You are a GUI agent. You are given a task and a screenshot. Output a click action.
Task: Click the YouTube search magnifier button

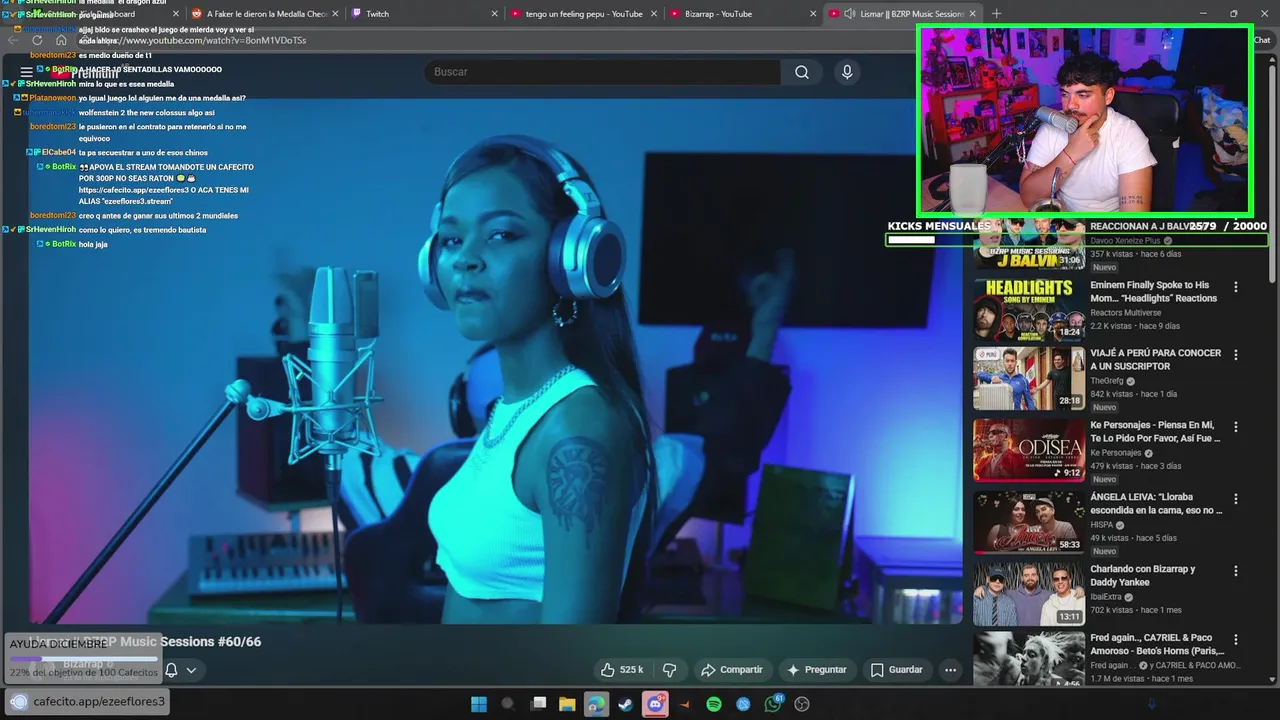[802, 72]
